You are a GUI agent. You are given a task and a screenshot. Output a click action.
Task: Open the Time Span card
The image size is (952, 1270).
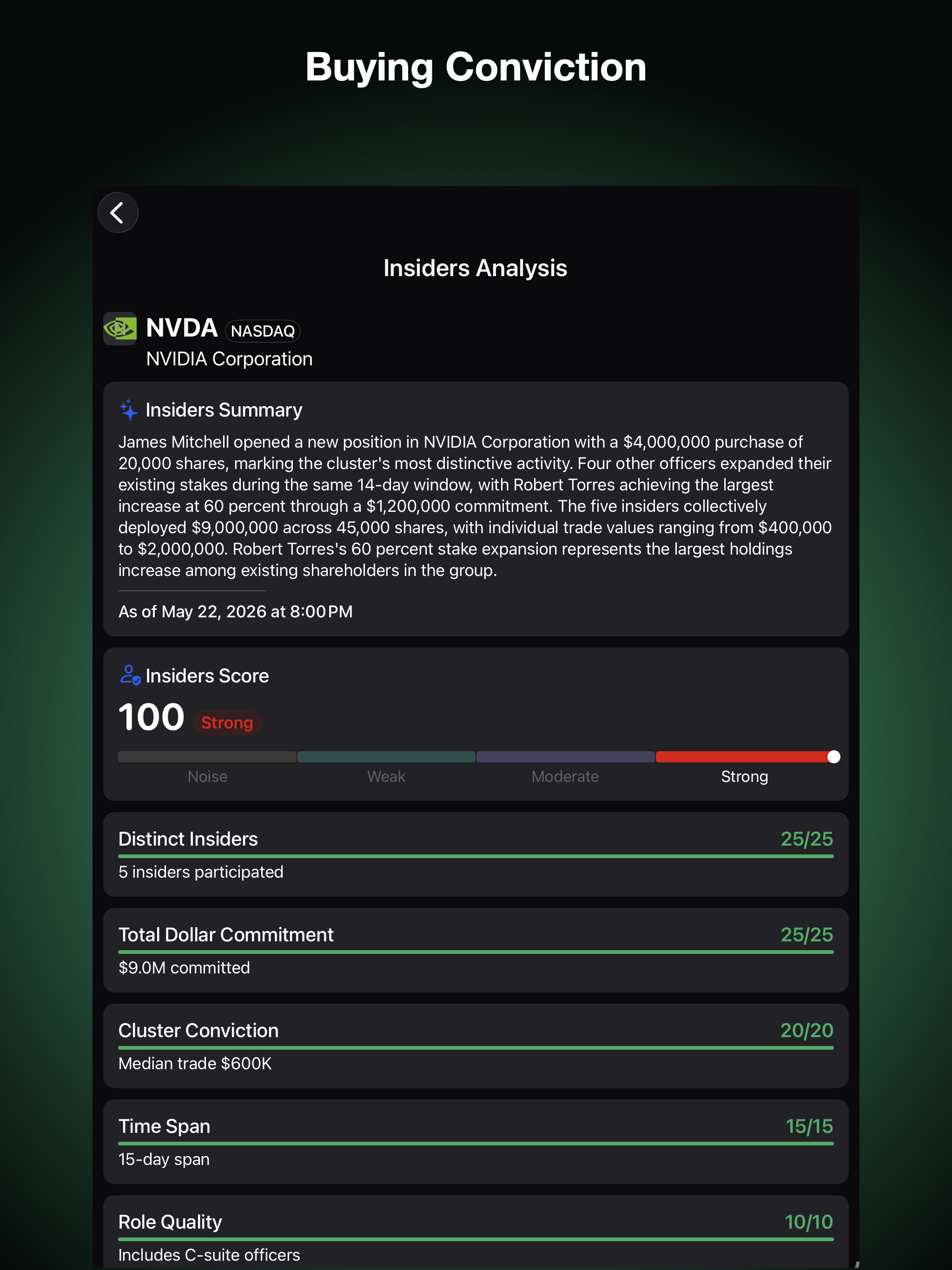476,1142
